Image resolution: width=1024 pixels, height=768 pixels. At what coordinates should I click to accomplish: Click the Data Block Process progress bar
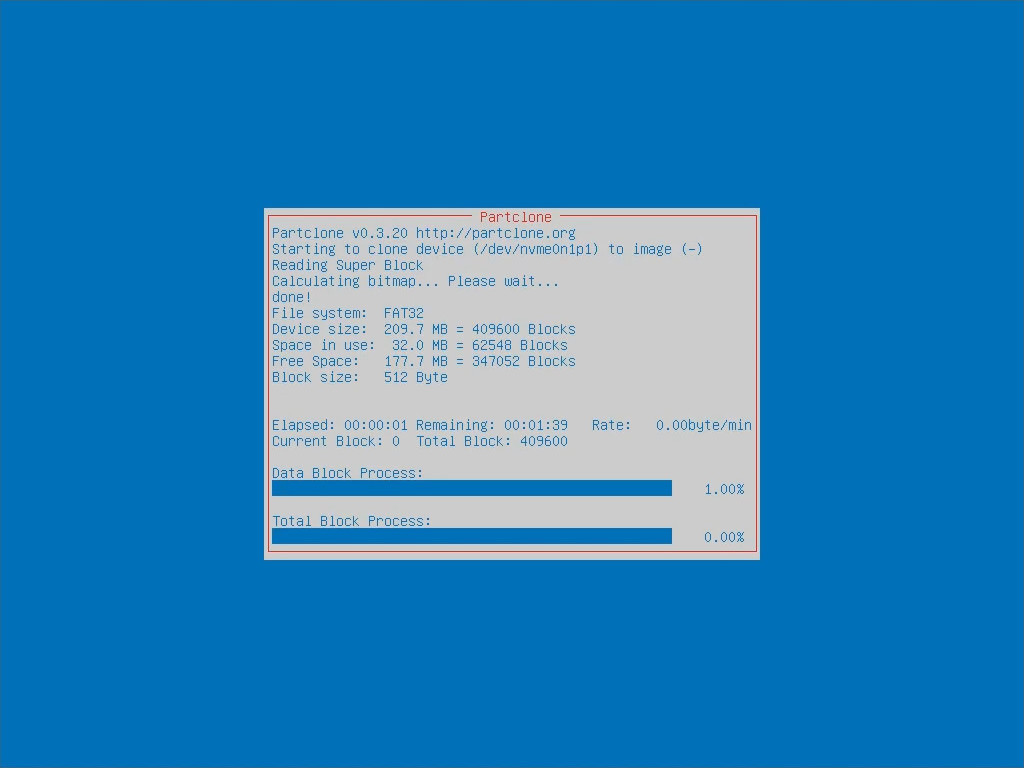click(x=471, y=488)
